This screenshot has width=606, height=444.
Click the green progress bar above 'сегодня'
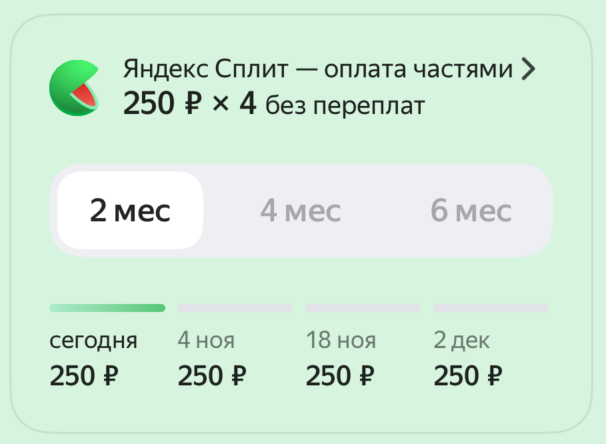pos(108,308)
